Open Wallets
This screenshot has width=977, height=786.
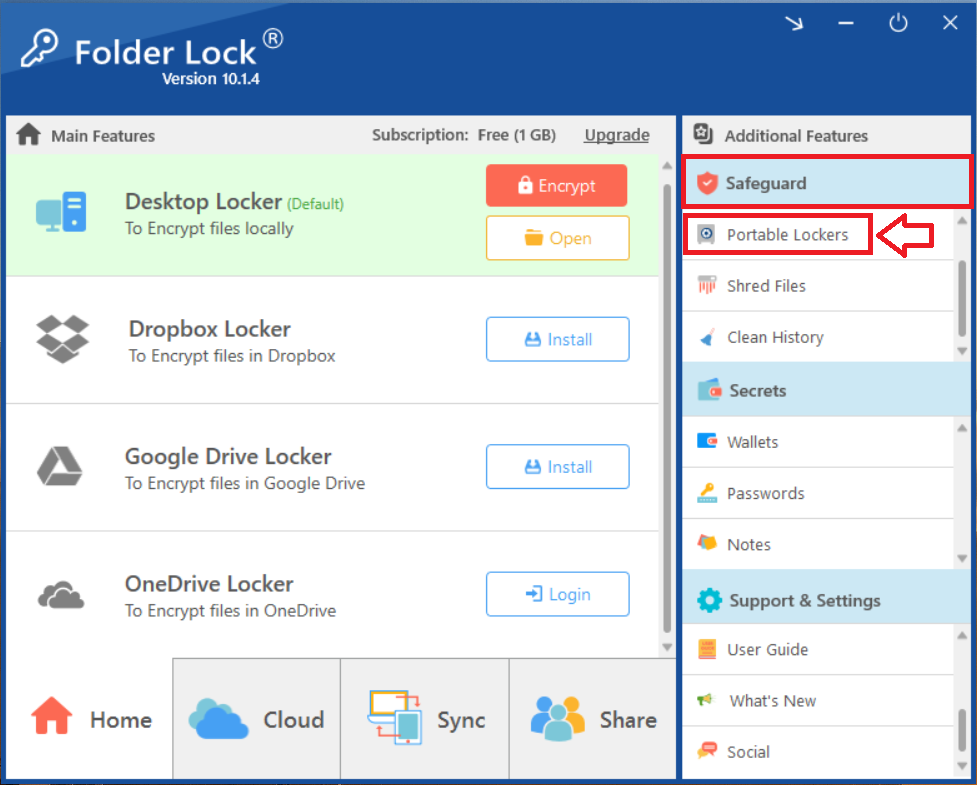pyautogui.click(x=818, y=441)
